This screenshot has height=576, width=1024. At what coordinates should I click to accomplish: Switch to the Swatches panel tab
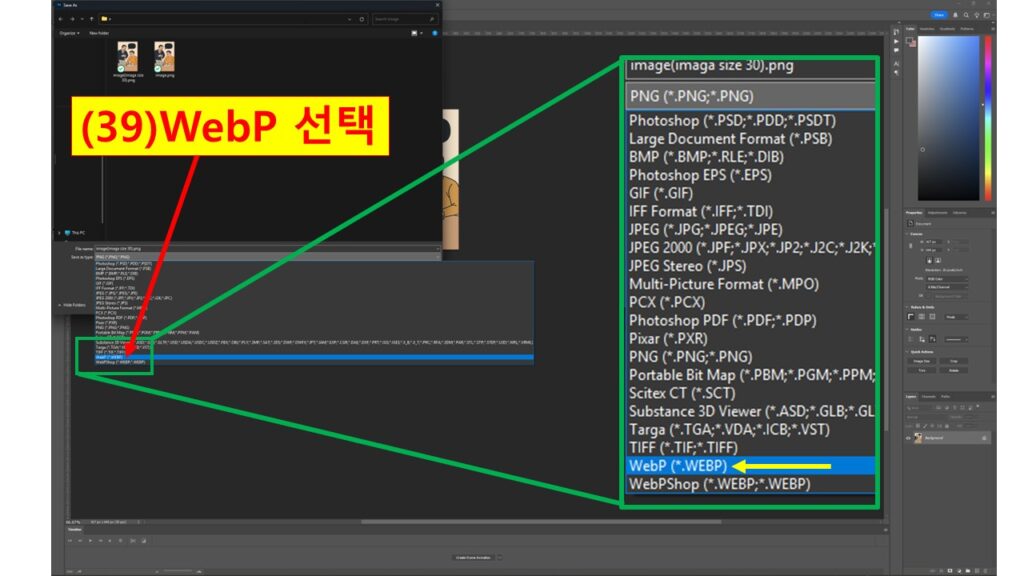point(927,29)
